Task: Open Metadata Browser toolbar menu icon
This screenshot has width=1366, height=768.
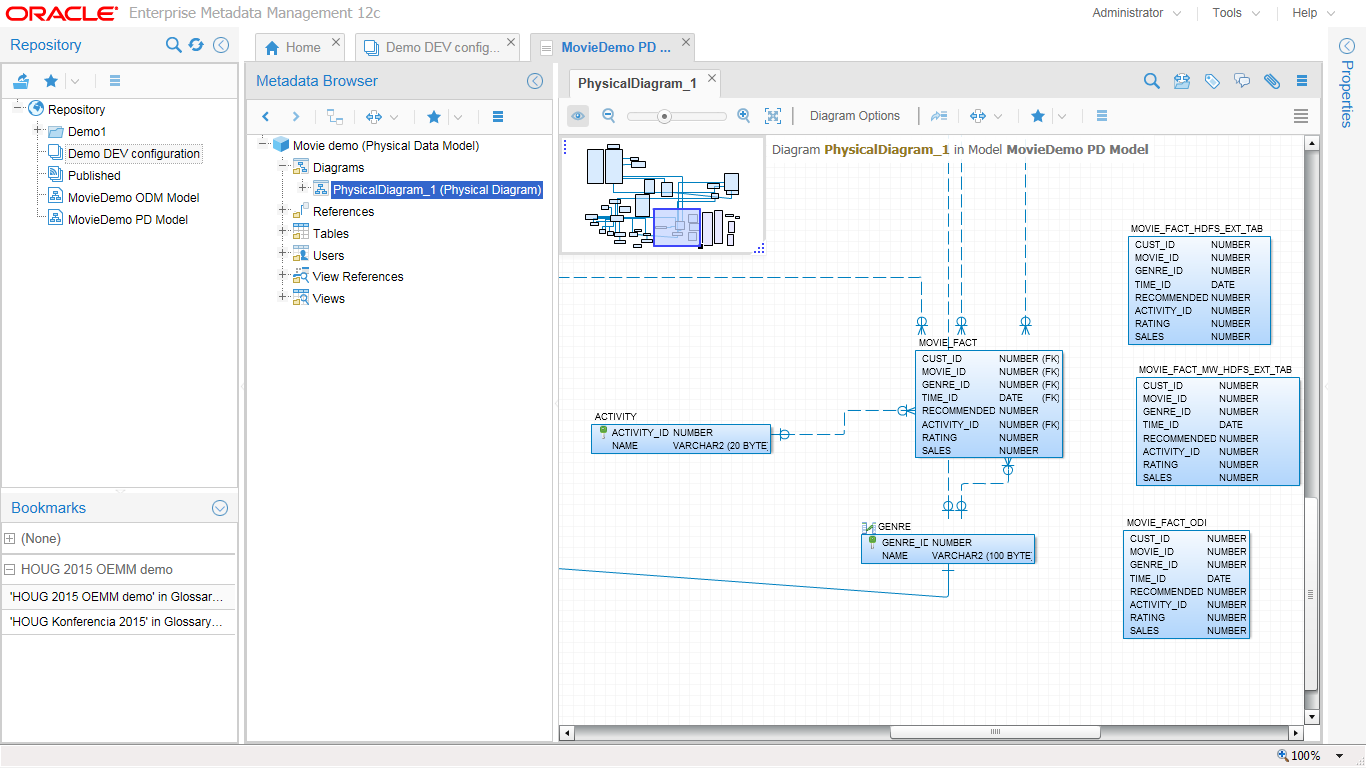Action: (498, 117)
